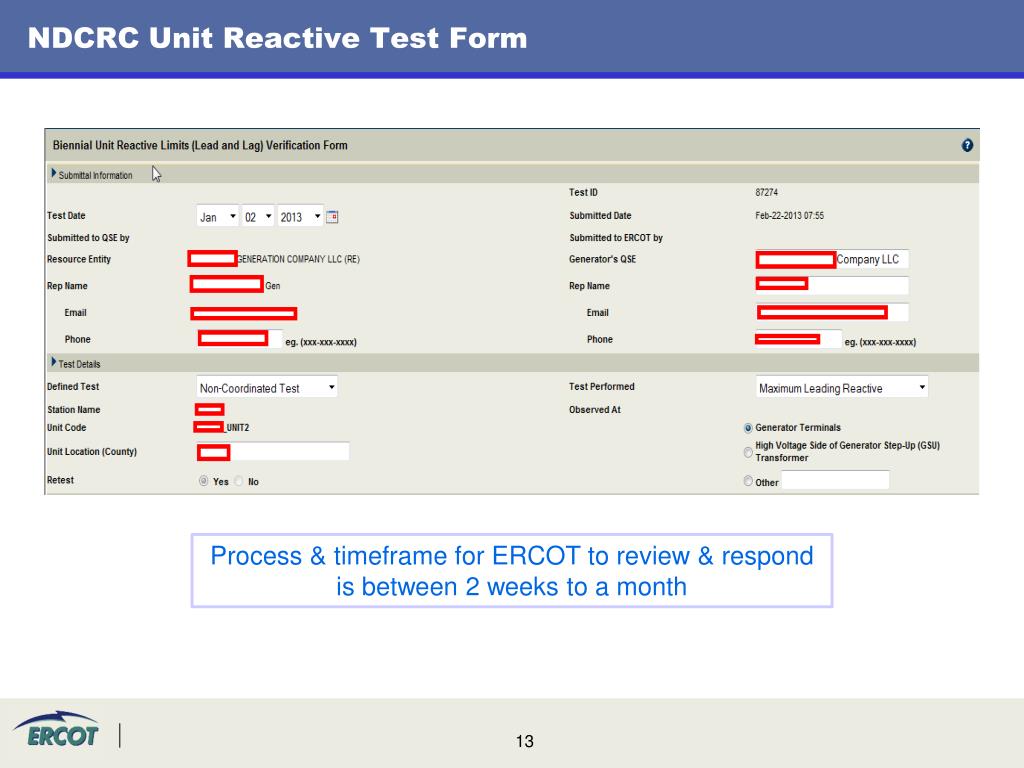1024x768 pixels.
Task: Click the Unit Location (County) input field
Action: coord(272,452)
